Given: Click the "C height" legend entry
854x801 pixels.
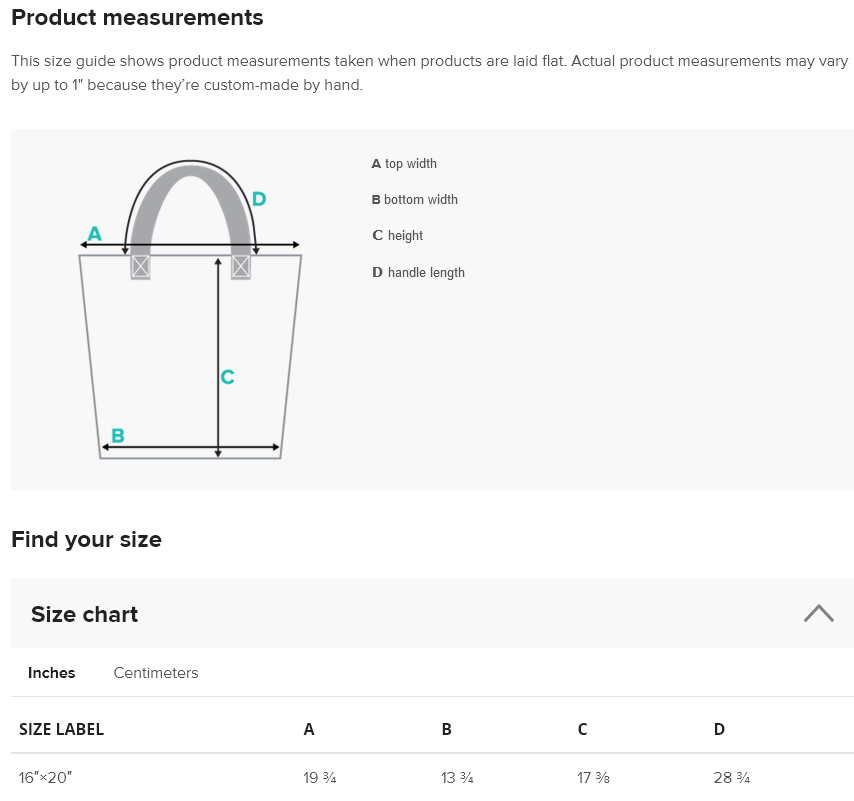Looking at the screenshot, I should (397, 236).
